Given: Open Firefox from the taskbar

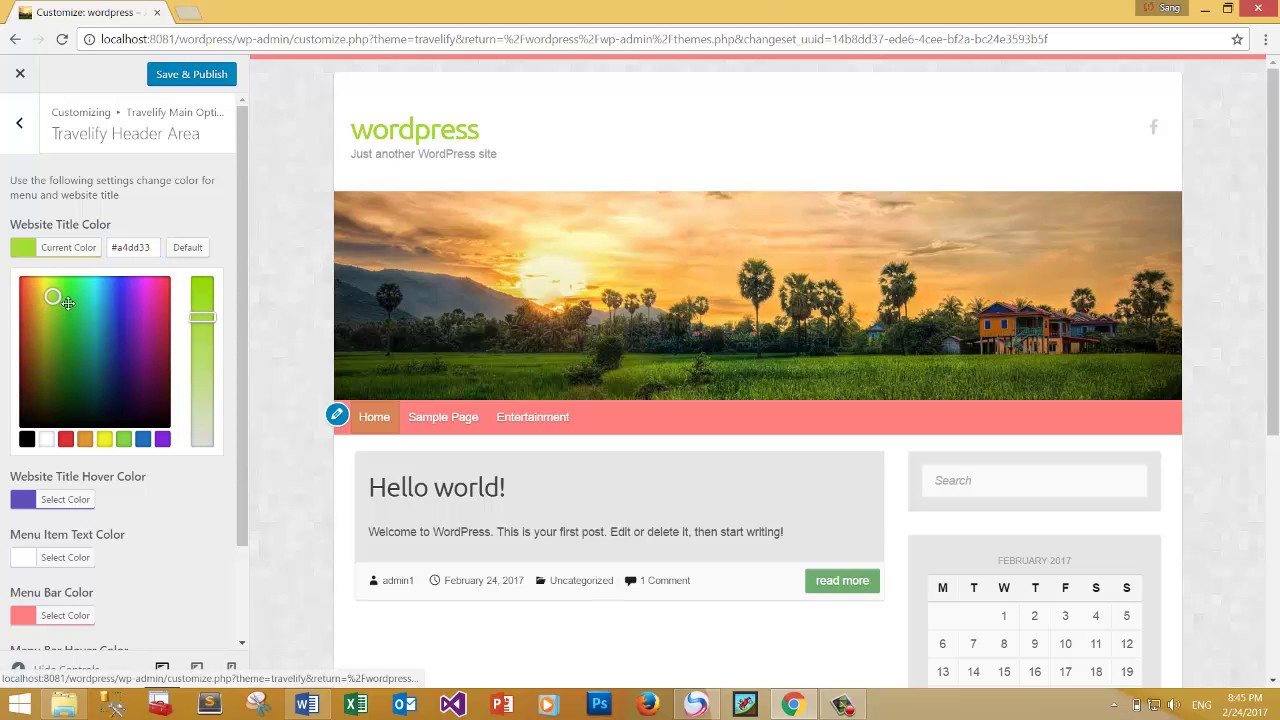Looking at the screenshot, I should pos(648,704).
